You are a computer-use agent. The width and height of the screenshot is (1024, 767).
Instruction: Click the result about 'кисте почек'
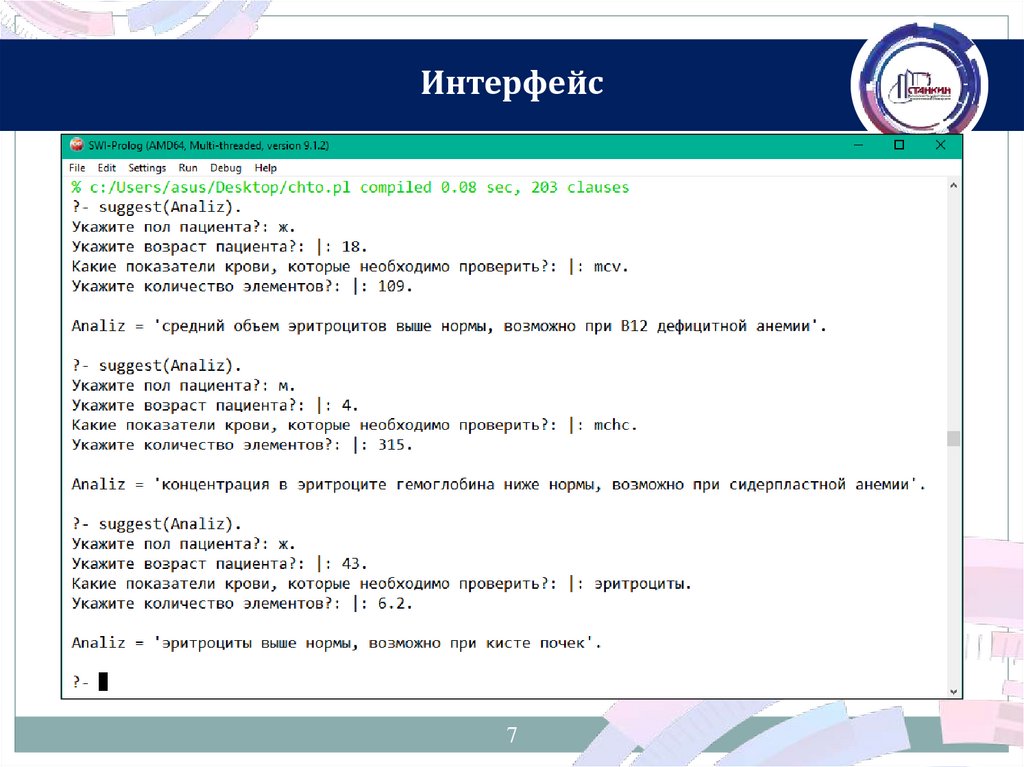[x=336, y=644]
